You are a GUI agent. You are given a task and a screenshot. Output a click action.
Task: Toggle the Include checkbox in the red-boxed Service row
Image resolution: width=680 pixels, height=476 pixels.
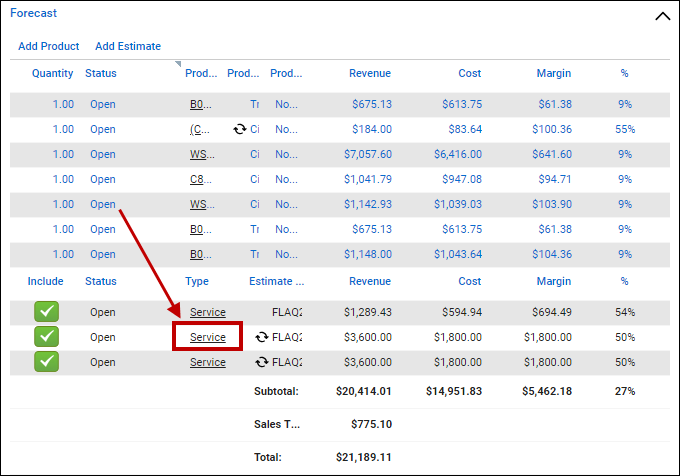46,337
